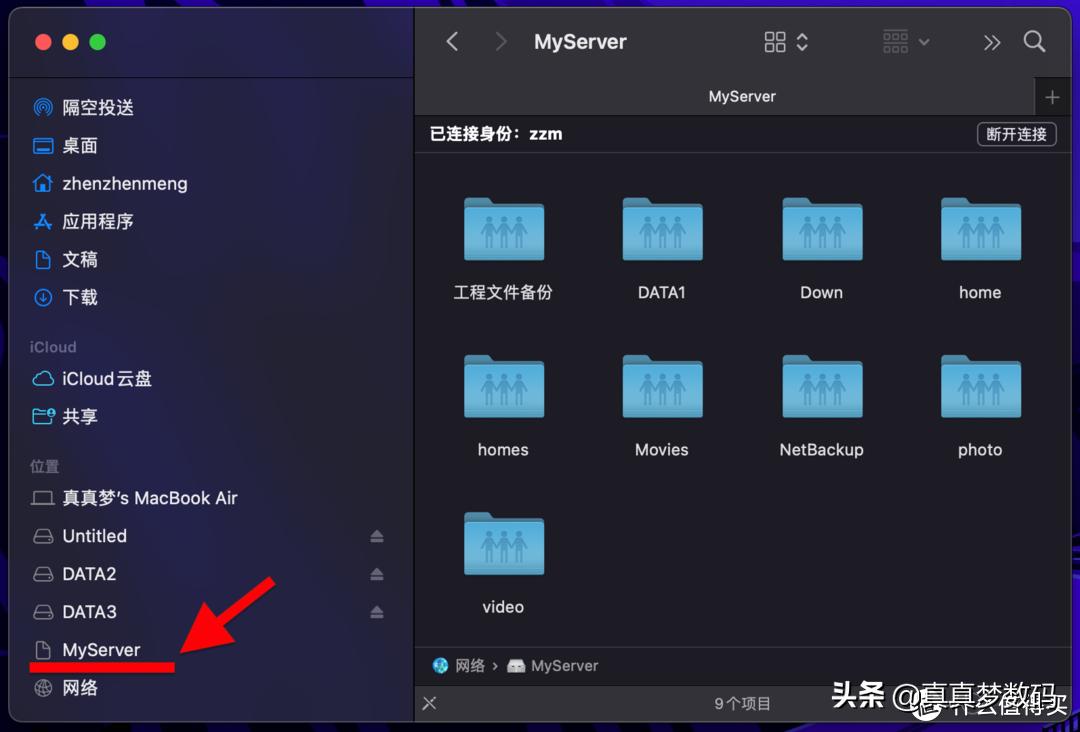Eject the Untitled volume
The width and height of the screenshot is (1080, 732).
pyautogui.click(x=376, y=536)
